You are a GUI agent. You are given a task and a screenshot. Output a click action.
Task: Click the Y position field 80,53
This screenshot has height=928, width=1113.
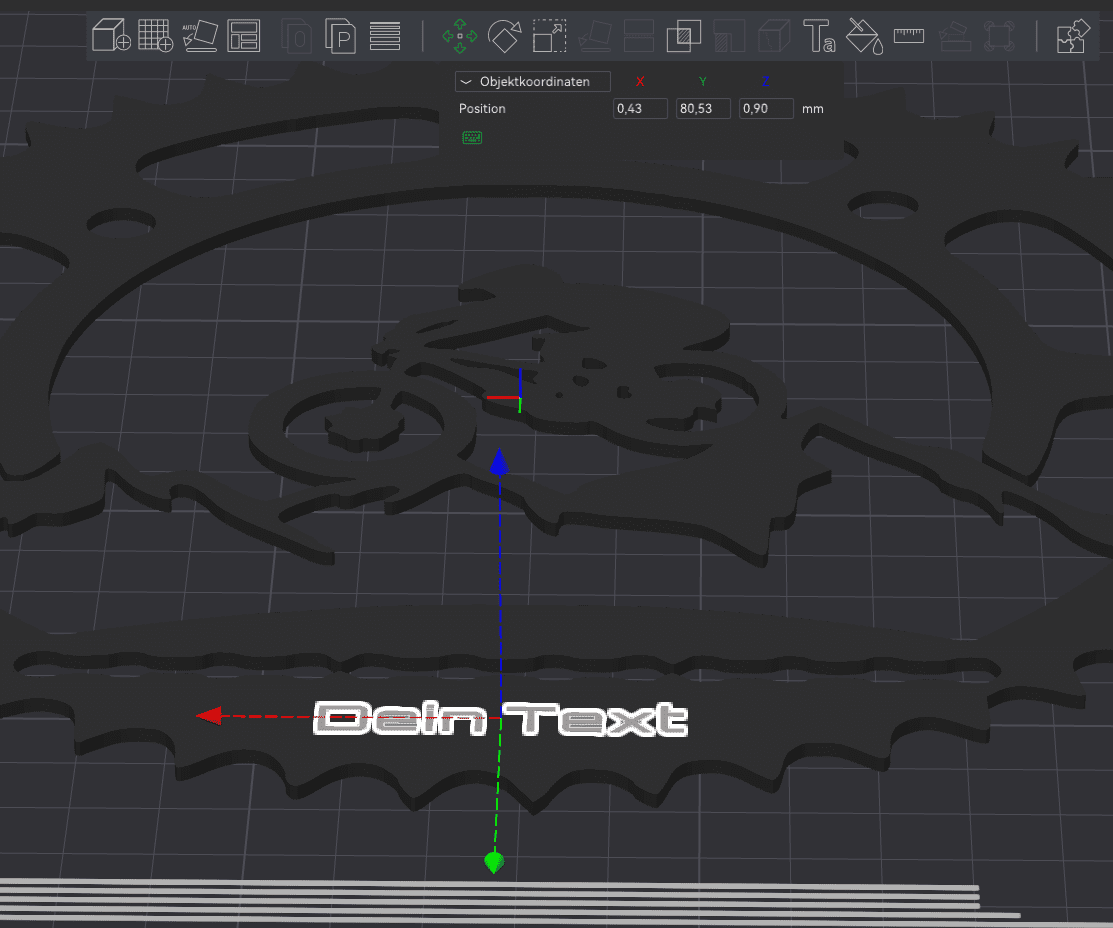tap(703, 109)
